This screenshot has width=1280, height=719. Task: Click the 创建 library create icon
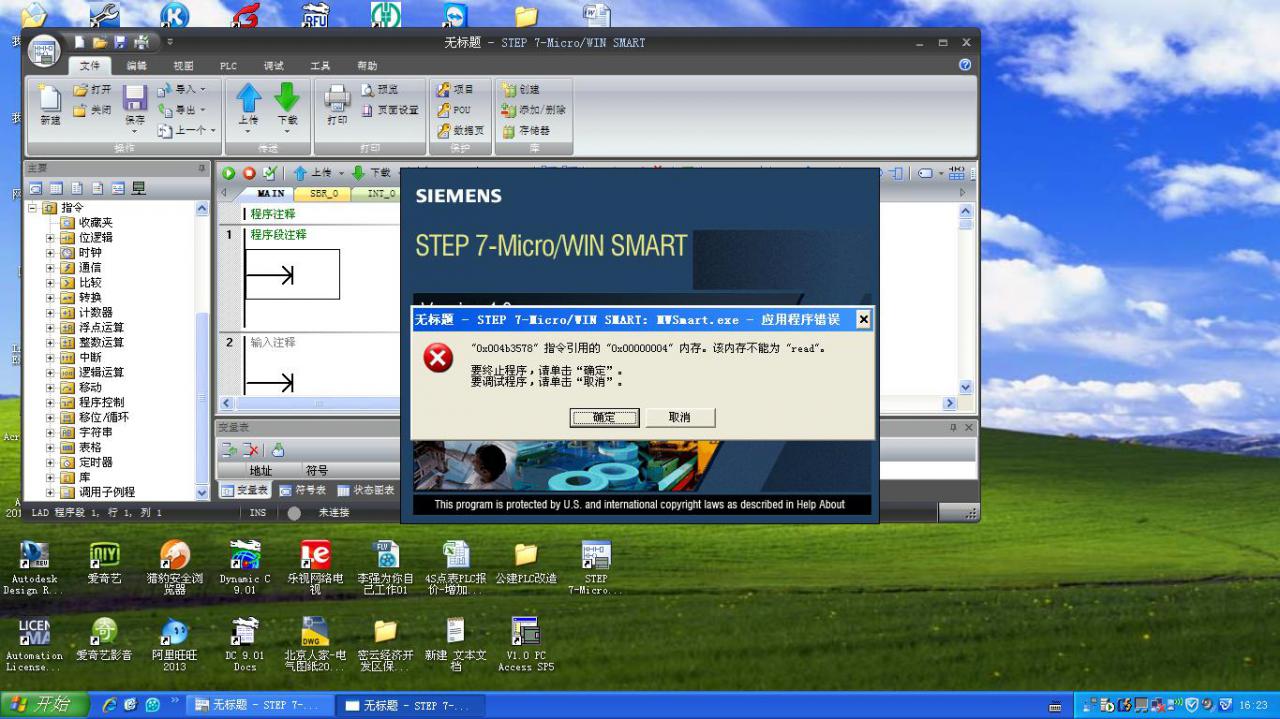(509, 89)
